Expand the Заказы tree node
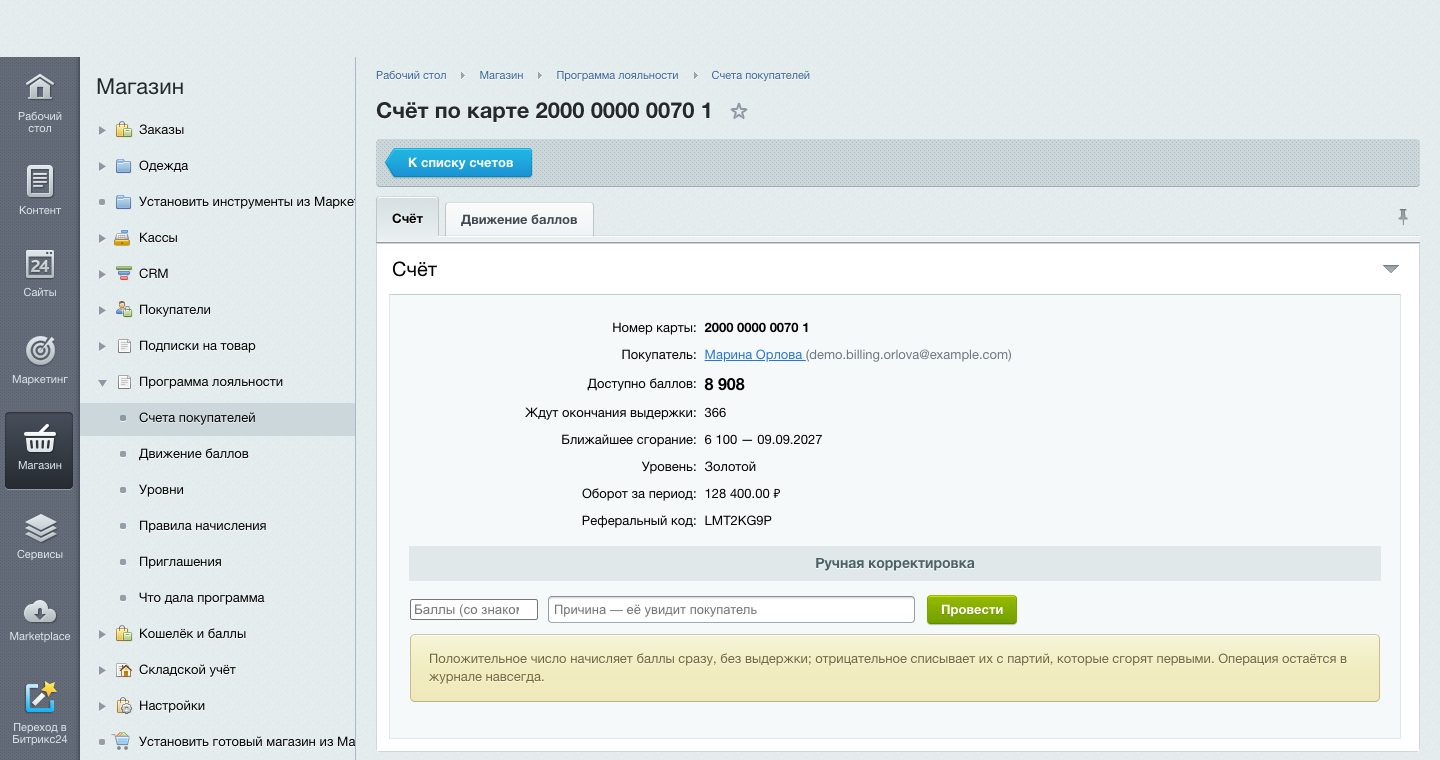Viewport: 1440px width, 760px height. click(x=102, y=130)
